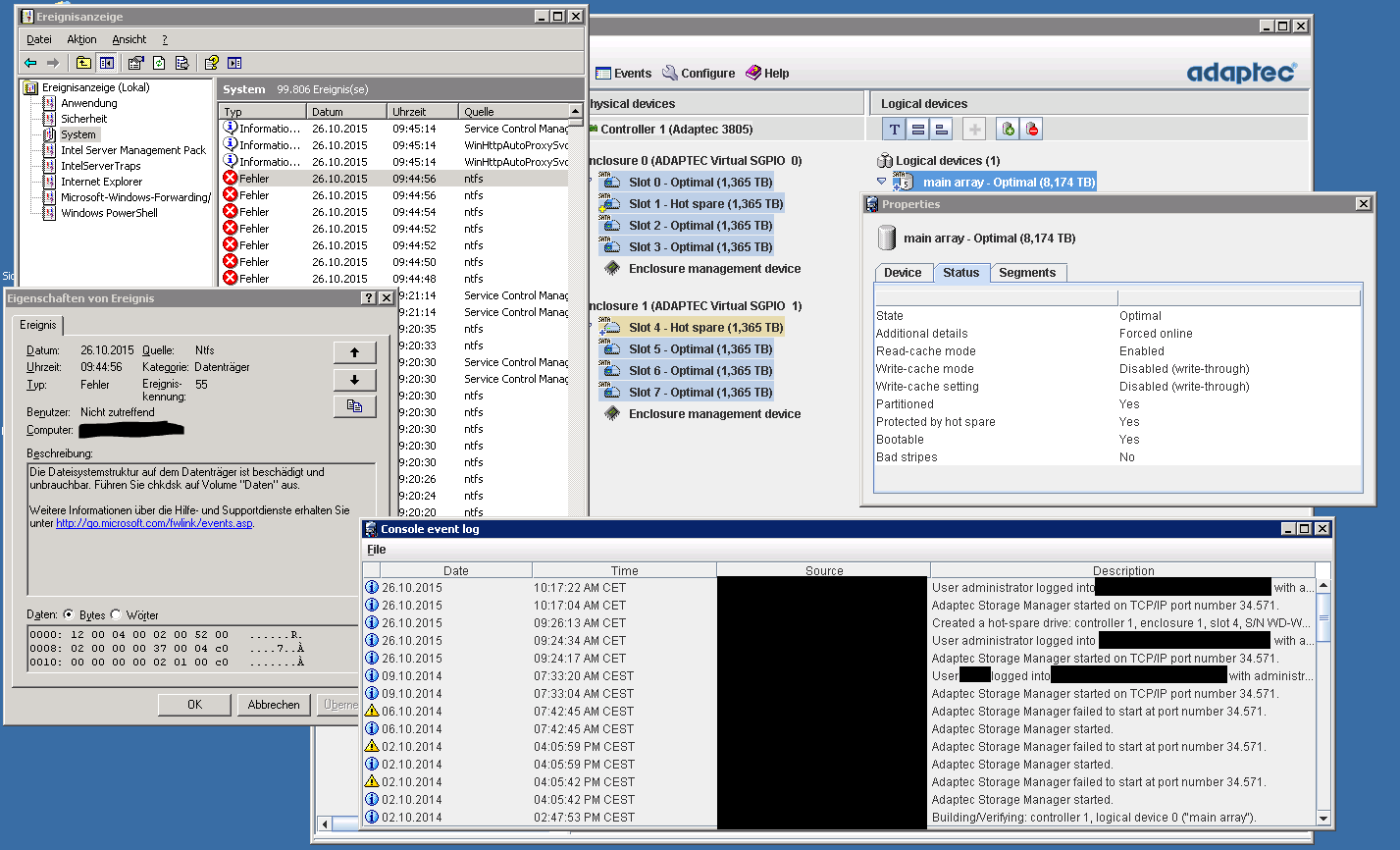
Task: Click the event list scrollbar up arrow
Action: pos(576,111)
